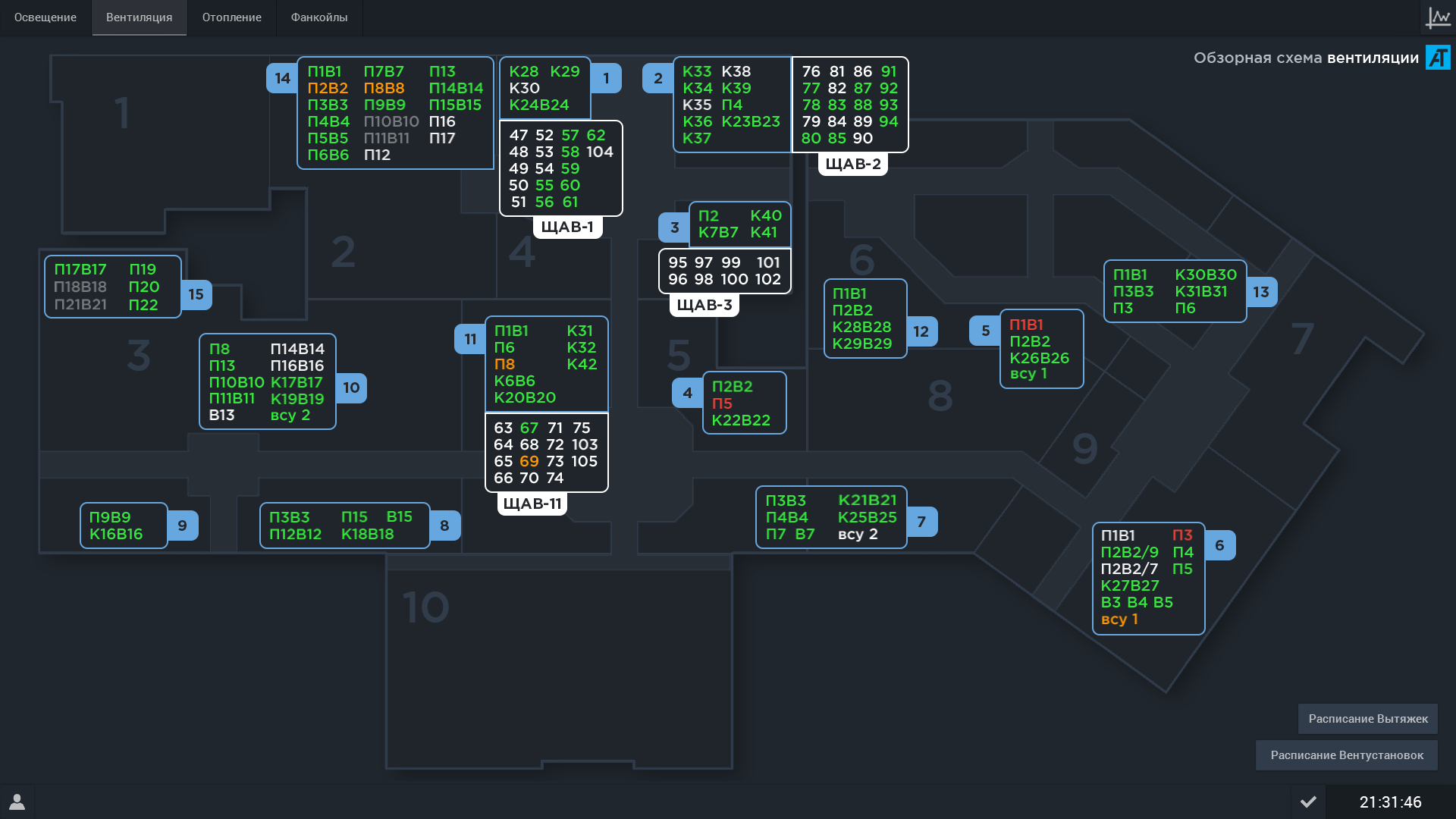Select zone badge number 14
Viewport: 1456px width, 819px height.
click(282, 78)
